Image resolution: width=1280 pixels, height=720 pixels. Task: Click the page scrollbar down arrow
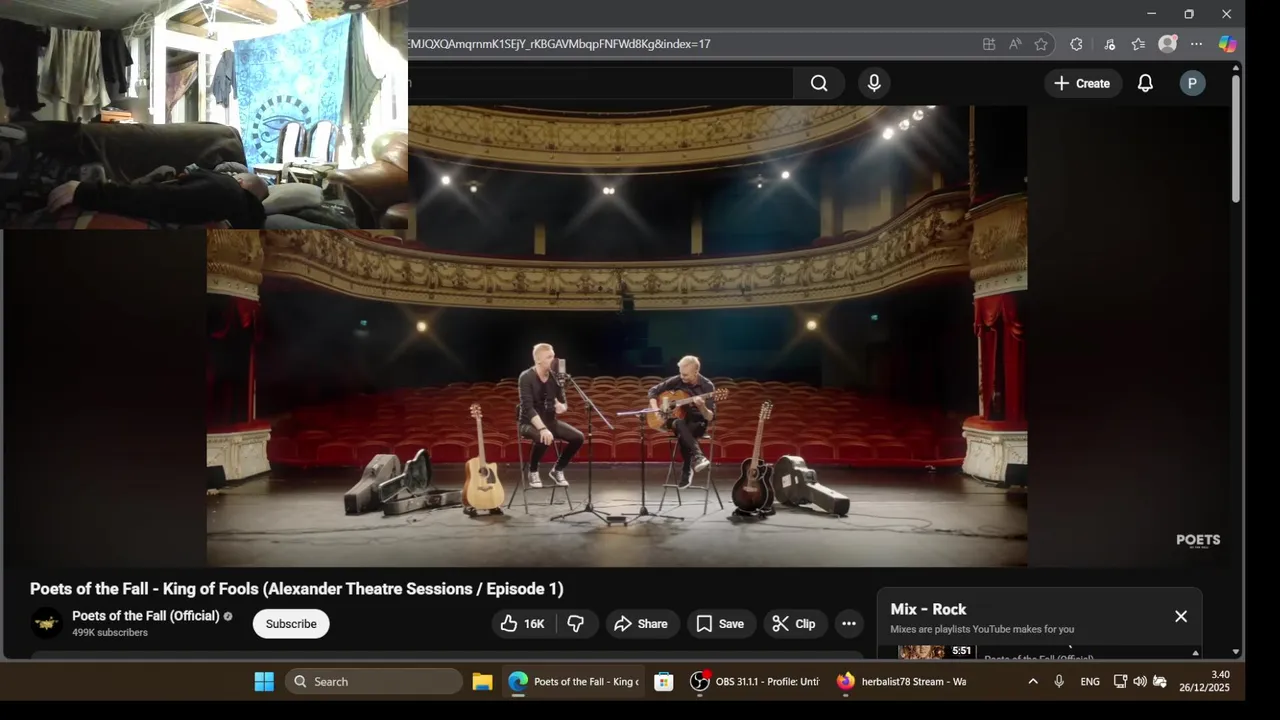1236,652
